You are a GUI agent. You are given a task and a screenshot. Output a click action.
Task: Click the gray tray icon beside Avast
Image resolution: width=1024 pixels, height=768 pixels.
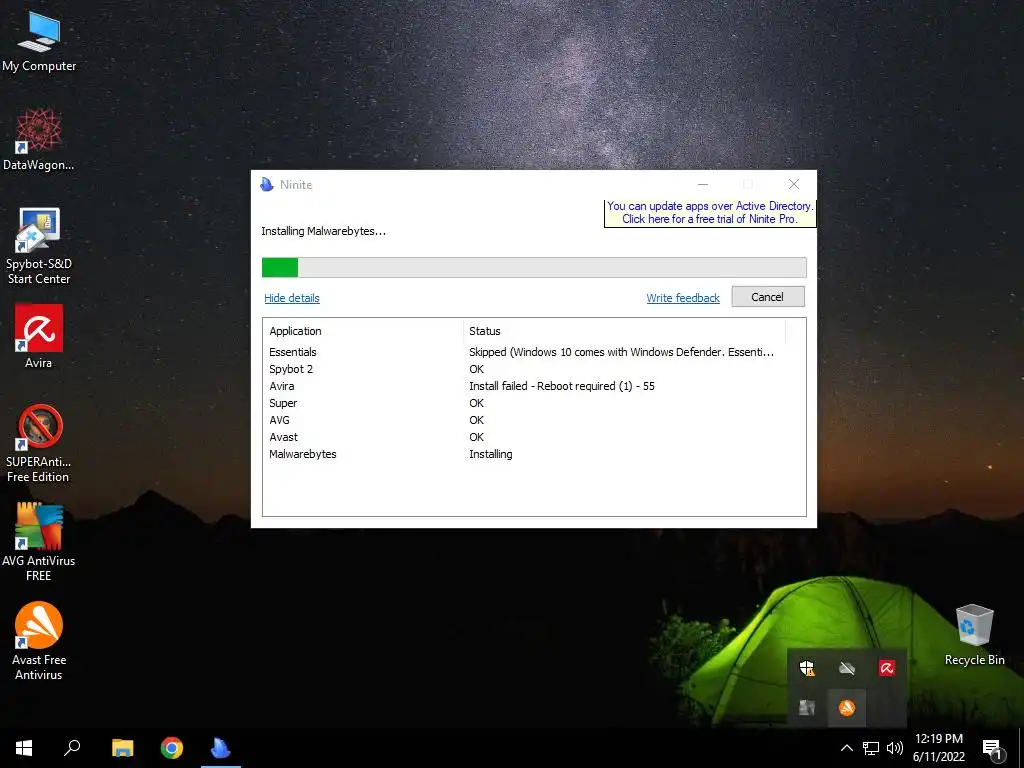(x=807, y=707)
